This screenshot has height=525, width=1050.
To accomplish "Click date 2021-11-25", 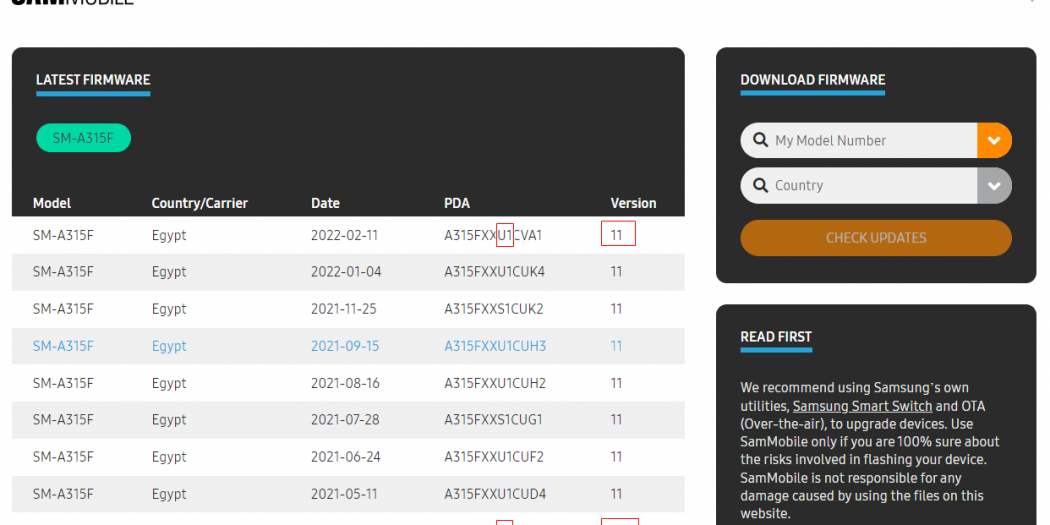I will [x=344, y=309].
